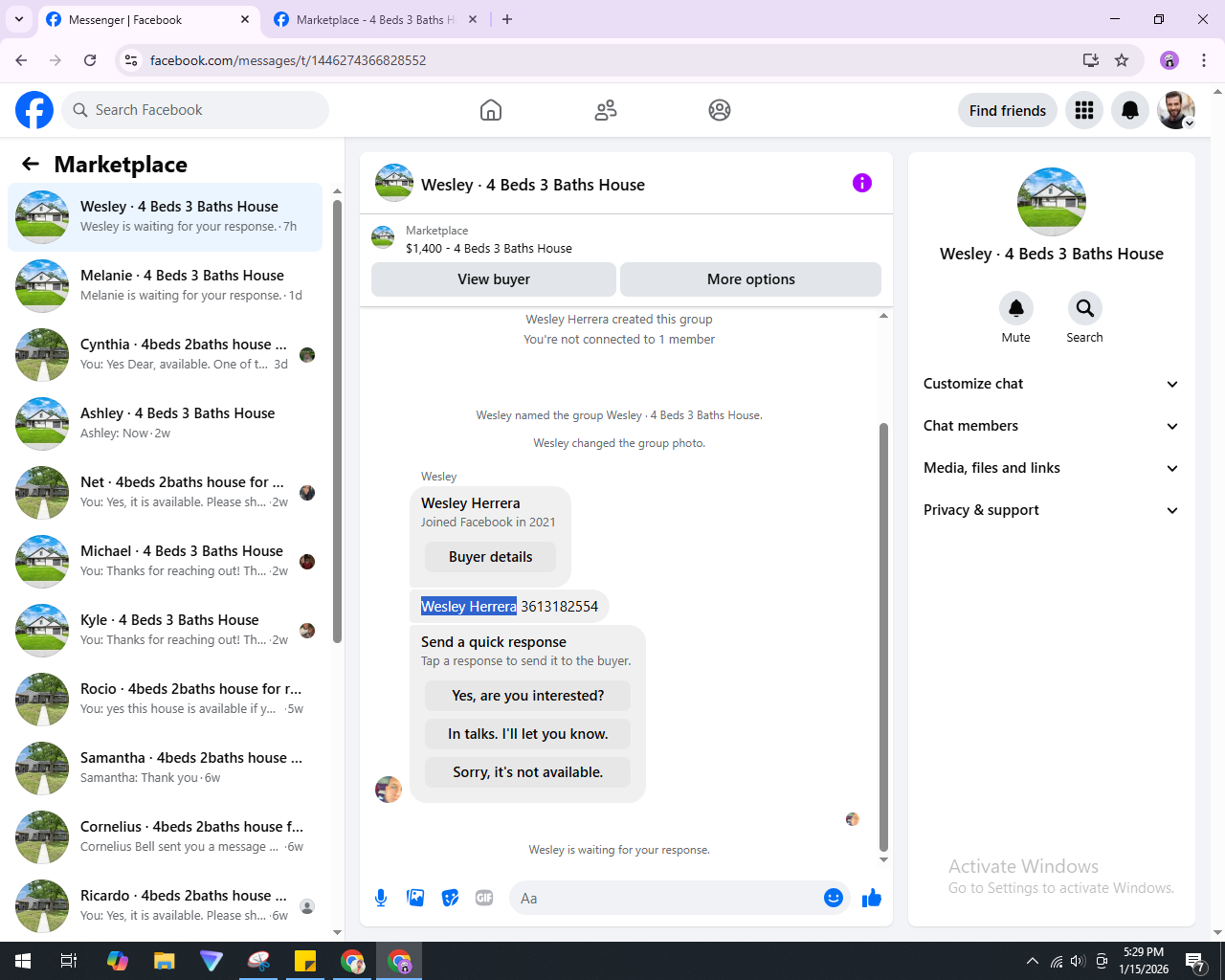This screenshot has height=980, width=1225.
Task: Open a new browser tab
Action: [x=507, y=19]
